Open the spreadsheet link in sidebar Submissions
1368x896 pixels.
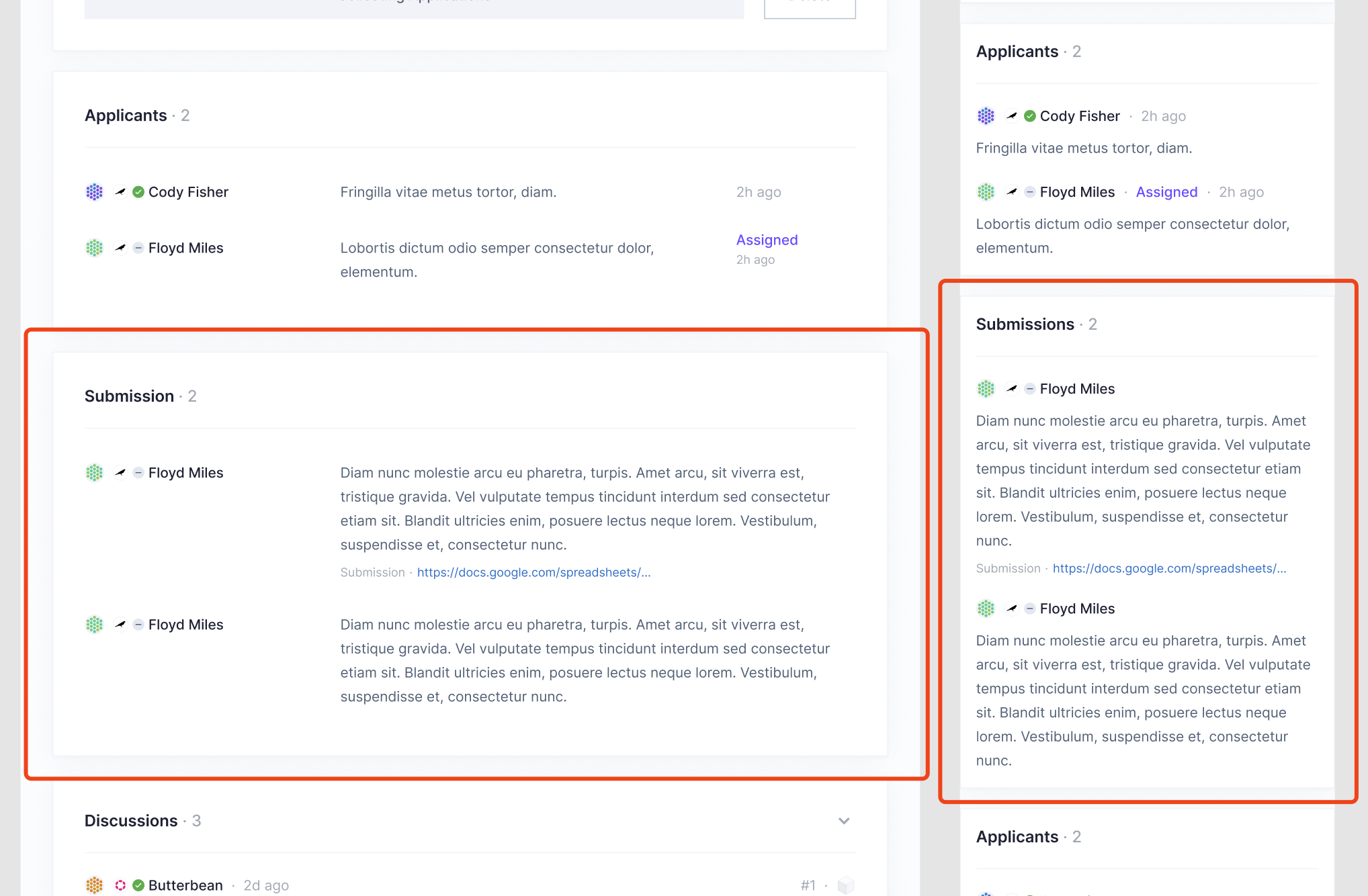pyautogui.click(x=1169, y=568)
